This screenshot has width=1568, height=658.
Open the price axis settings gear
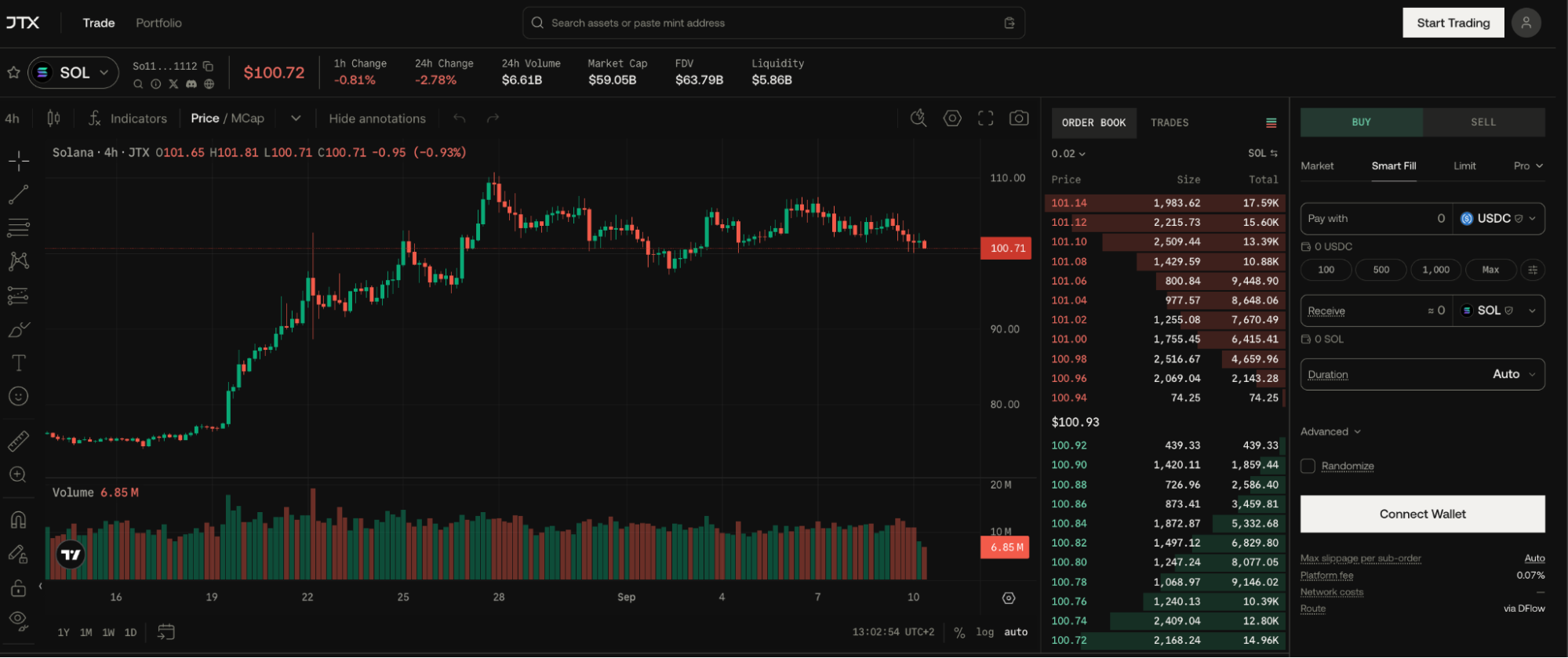(x=1009, y=598)
